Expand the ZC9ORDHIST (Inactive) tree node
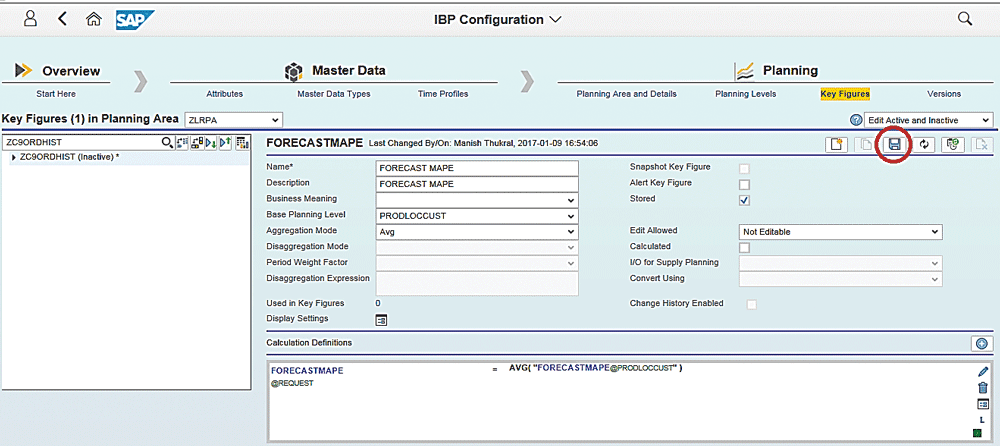 pyautogui.click(x=14, y=157)
